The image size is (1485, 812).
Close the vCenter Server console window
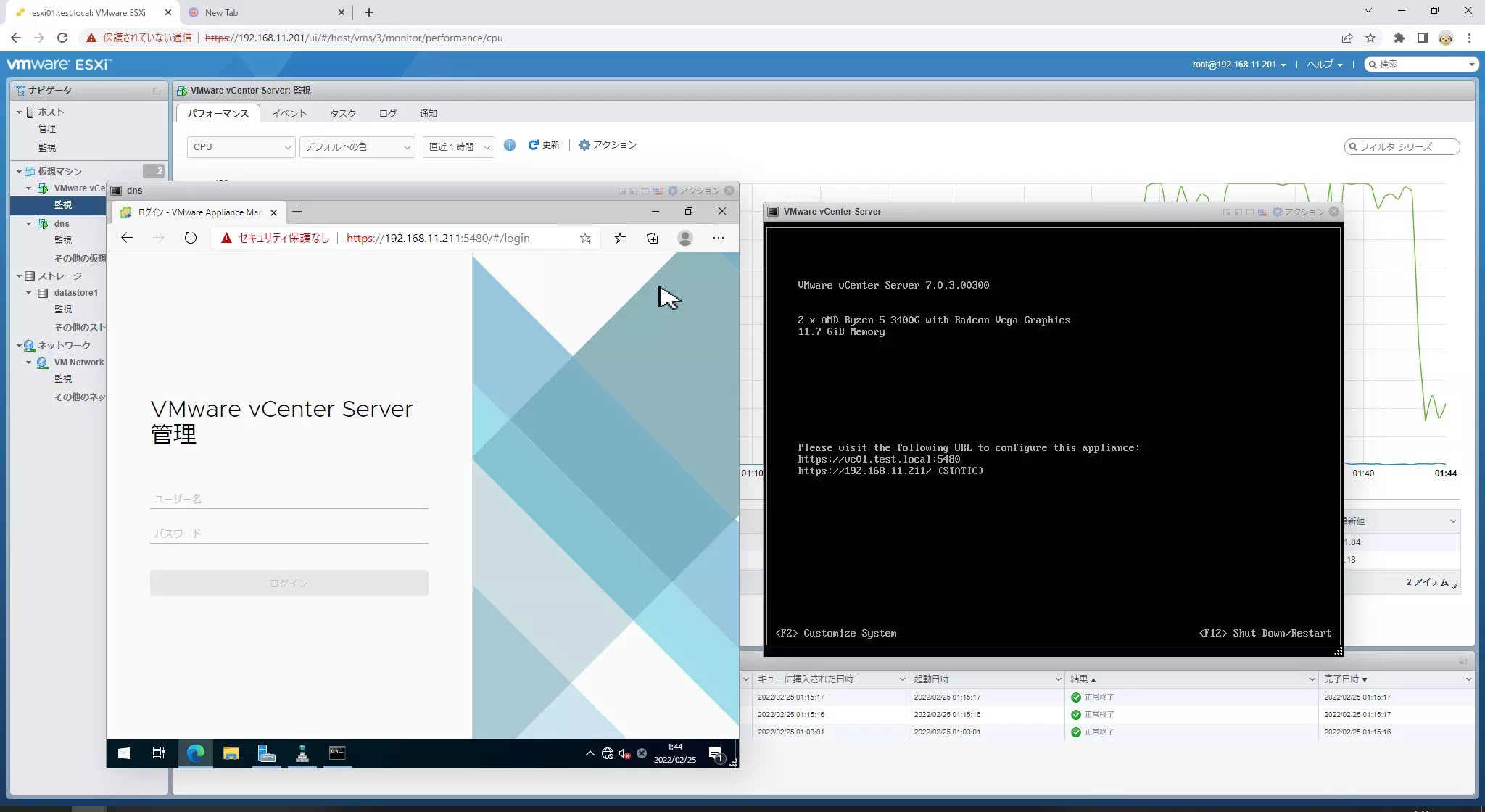[x=1334, y=212]
